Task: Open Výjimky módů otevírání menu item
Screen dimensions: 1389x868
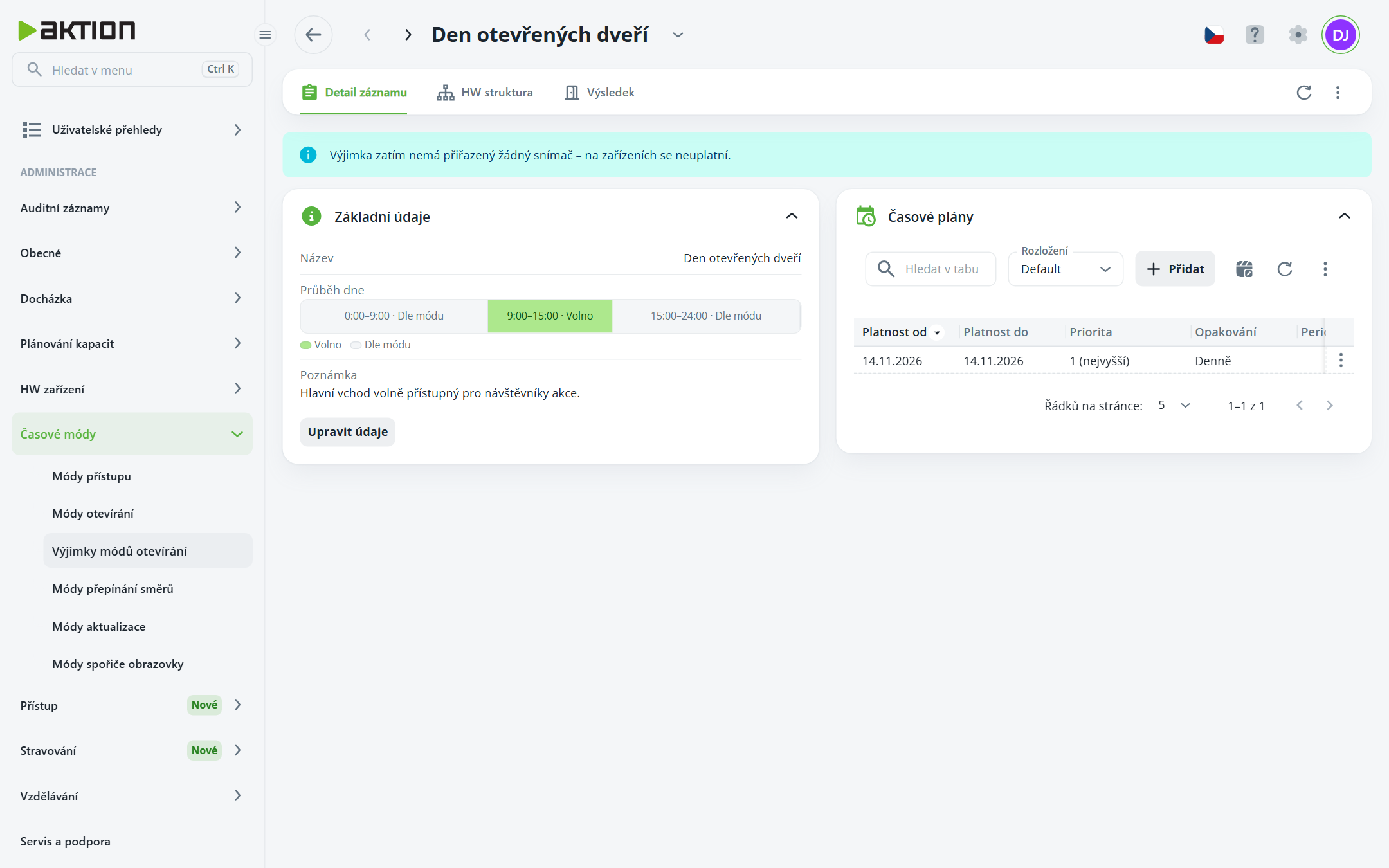Action: point(148,551)
